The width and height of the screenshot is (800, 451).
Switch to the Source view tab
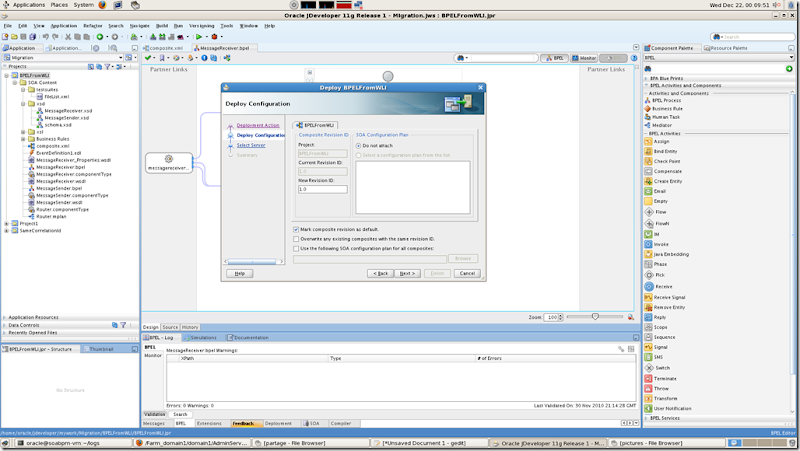(170, 328)
